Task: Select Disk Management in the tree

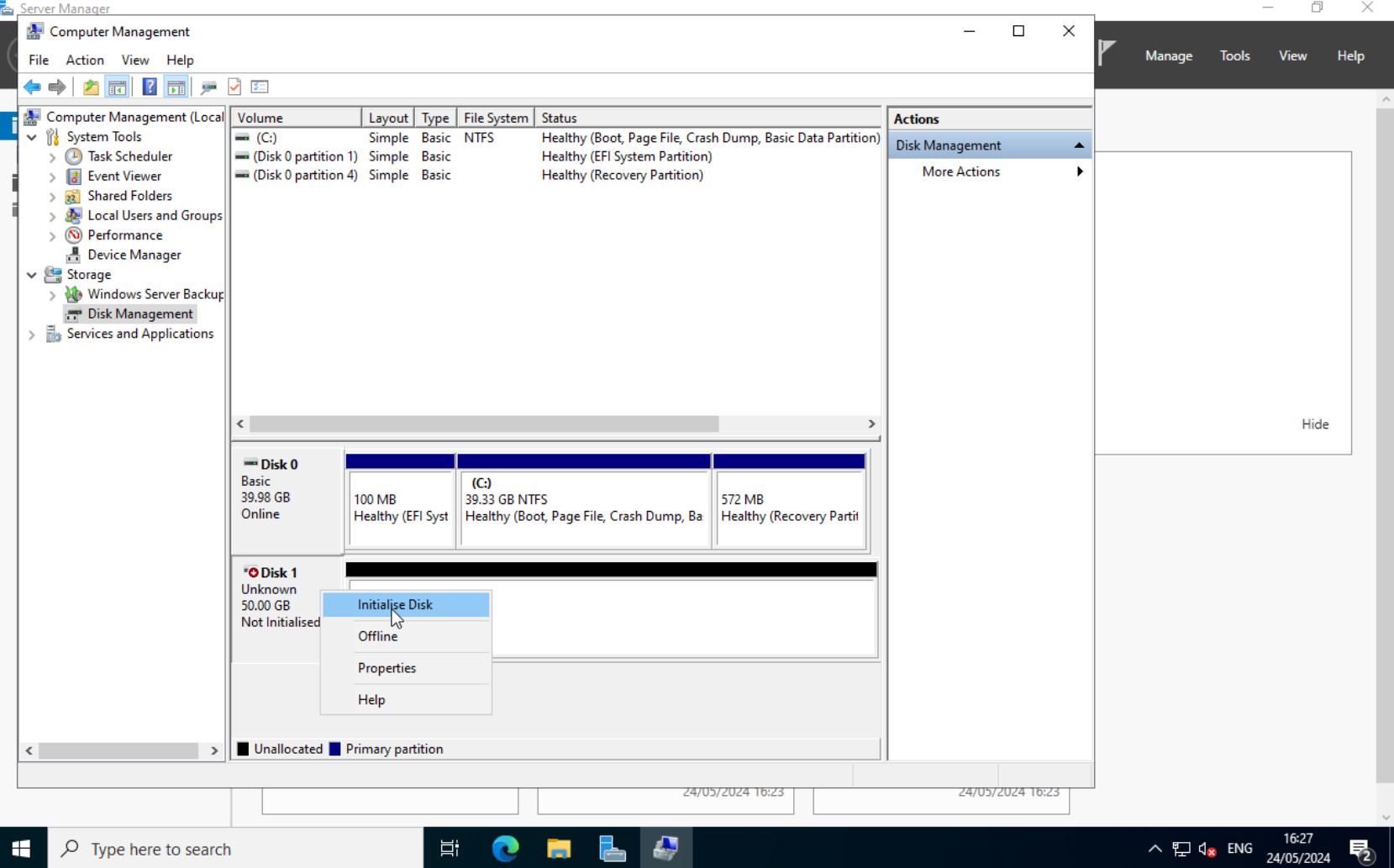Action: click(x=139, y=313)
